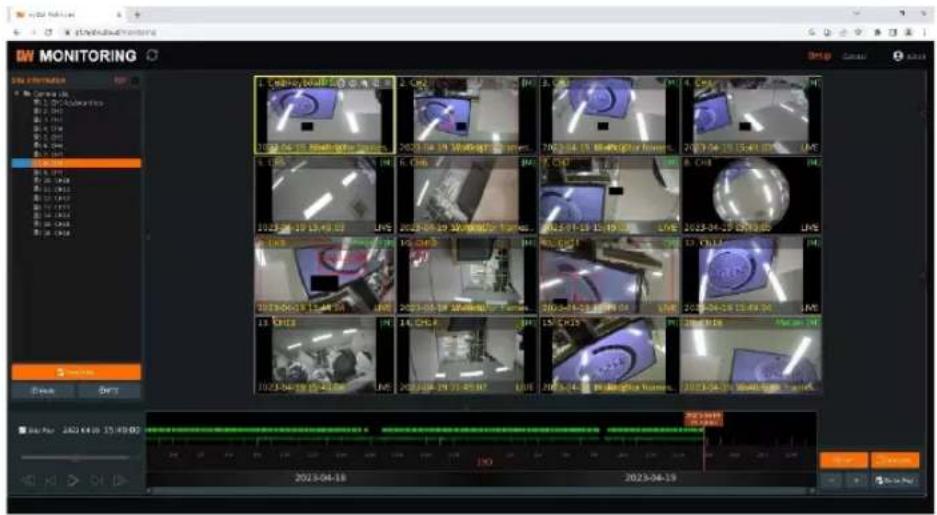Open camera 5 CH5 video tile
This screenshot has height=515, width=937.
pyautogui.click(x=324, y=195)
